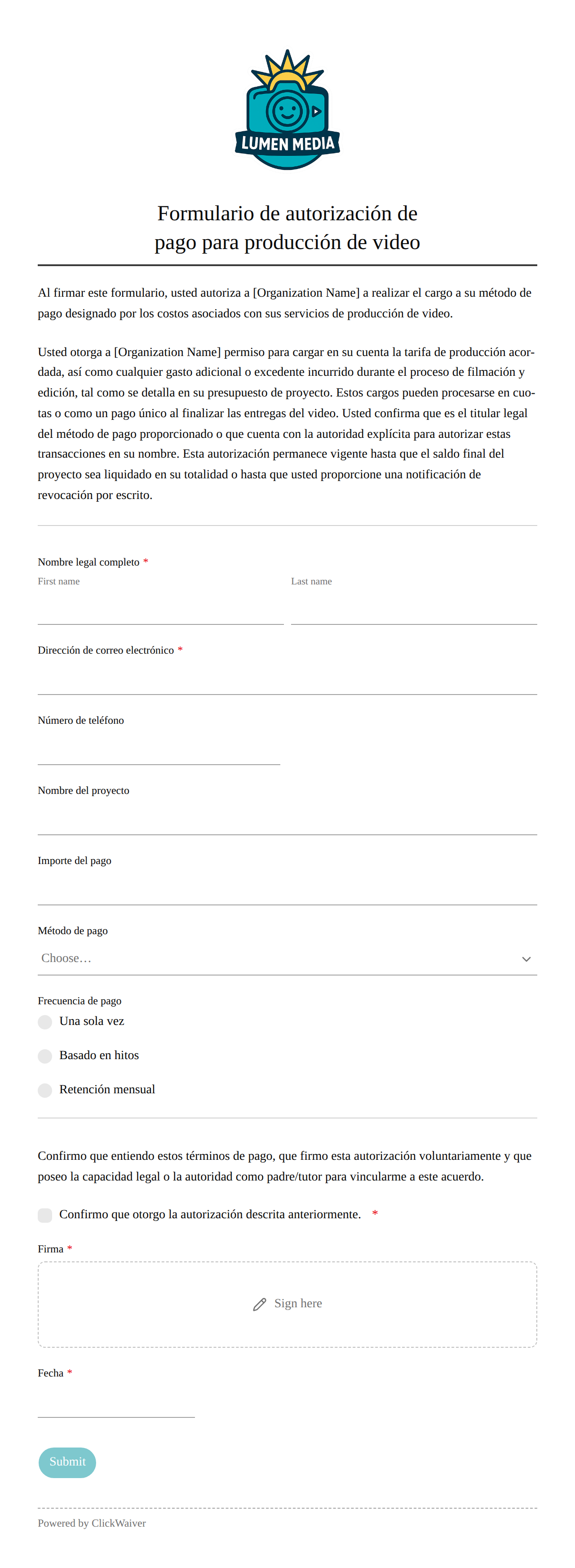Focus the Last name input field
The image size is (575, 1568).
(414, 609)
